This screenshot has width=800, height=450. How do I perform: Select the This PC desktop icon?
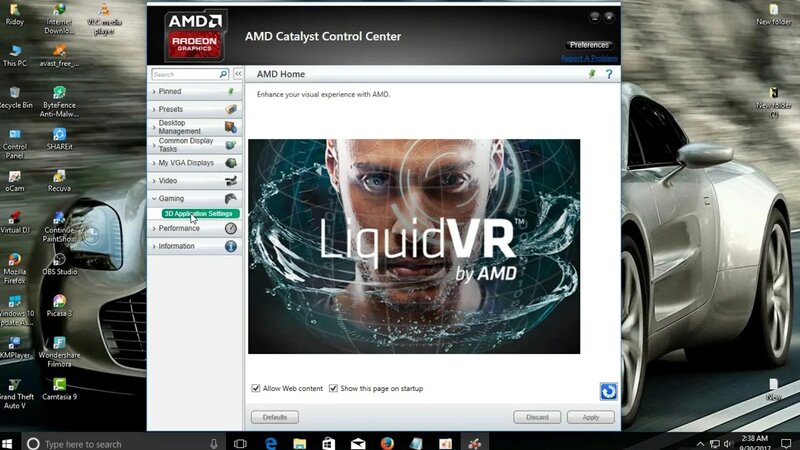(x=15, y=56)
